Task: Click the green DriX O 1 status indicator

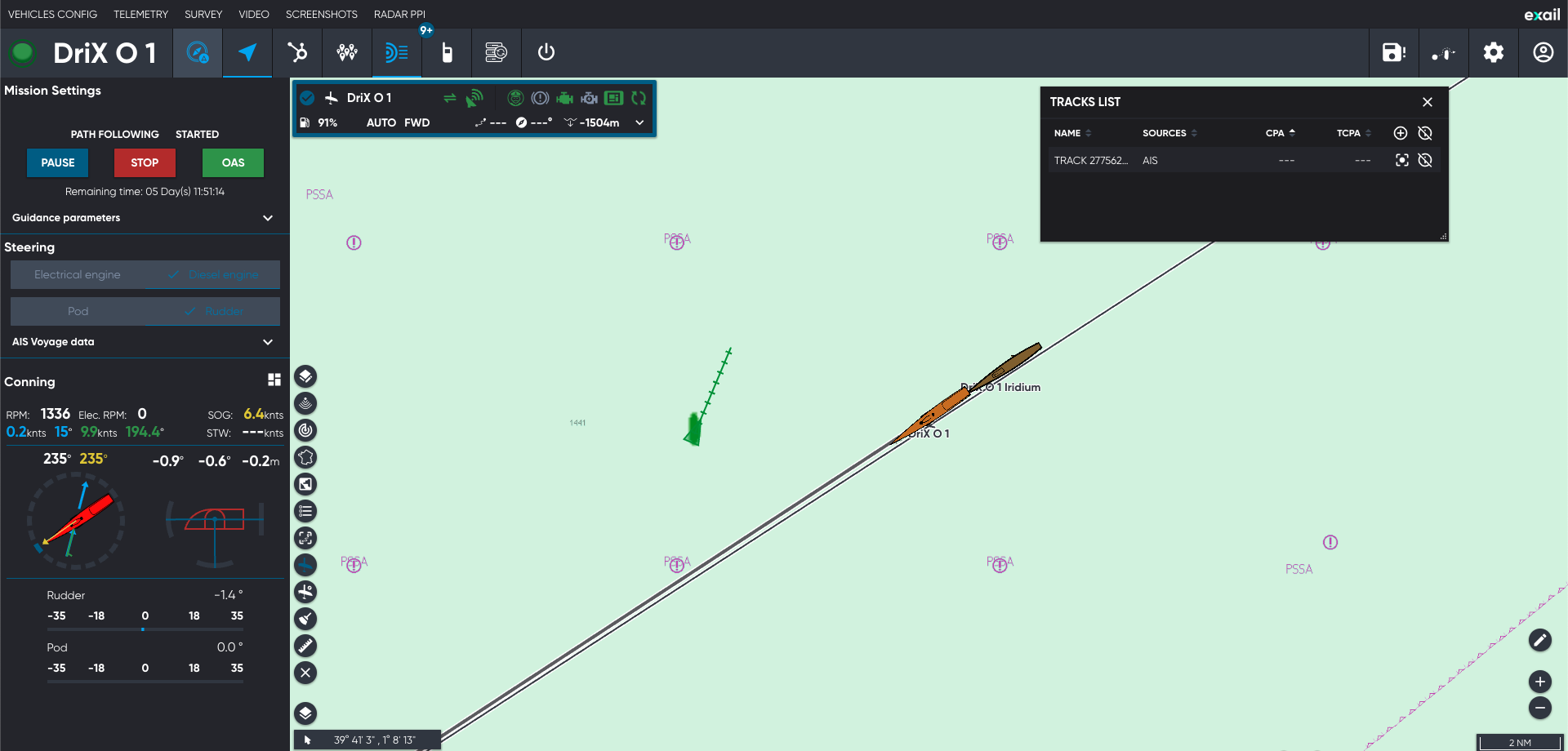Action: point(22,53)
